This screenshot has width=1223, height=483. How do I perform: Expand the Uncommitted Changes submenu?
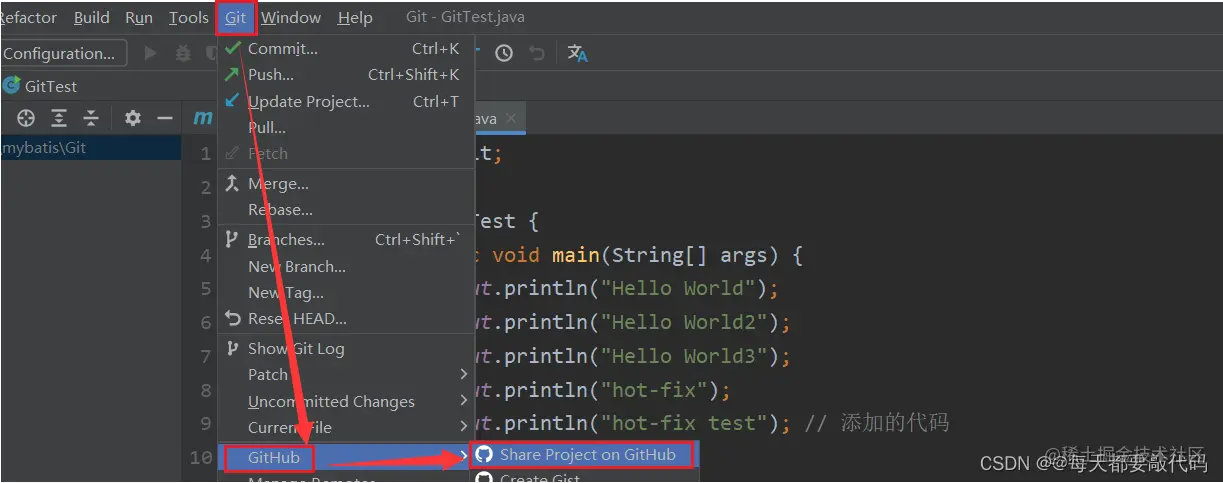[345, 402]
